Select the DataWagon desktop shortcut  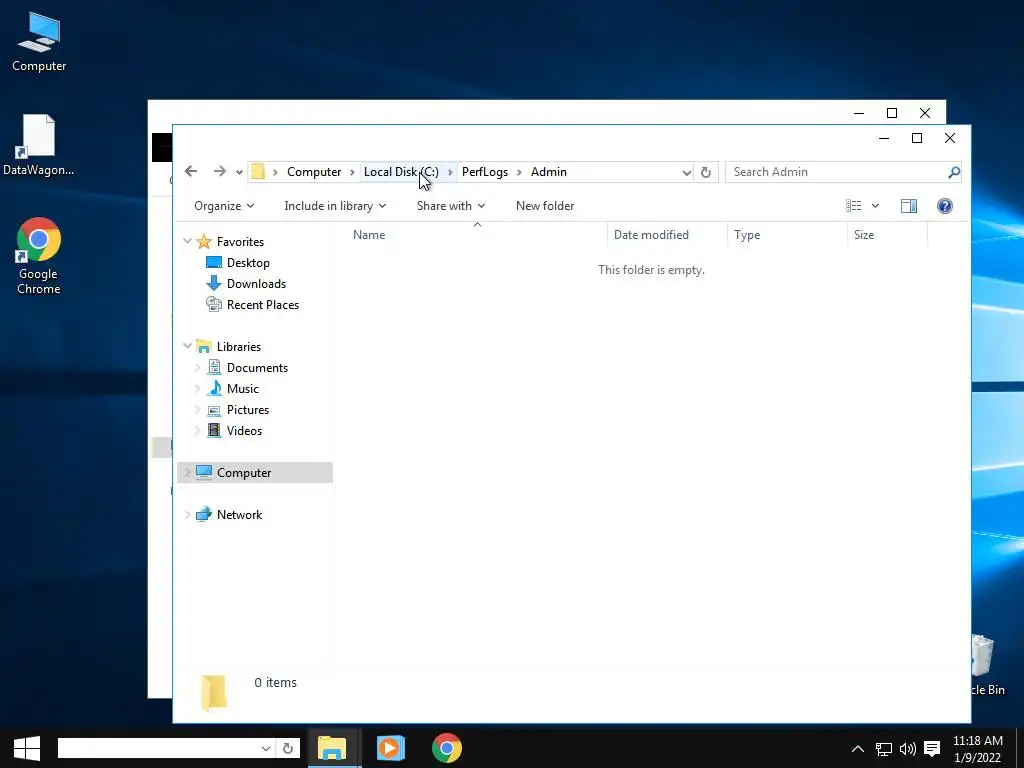(x=39, y=145)
